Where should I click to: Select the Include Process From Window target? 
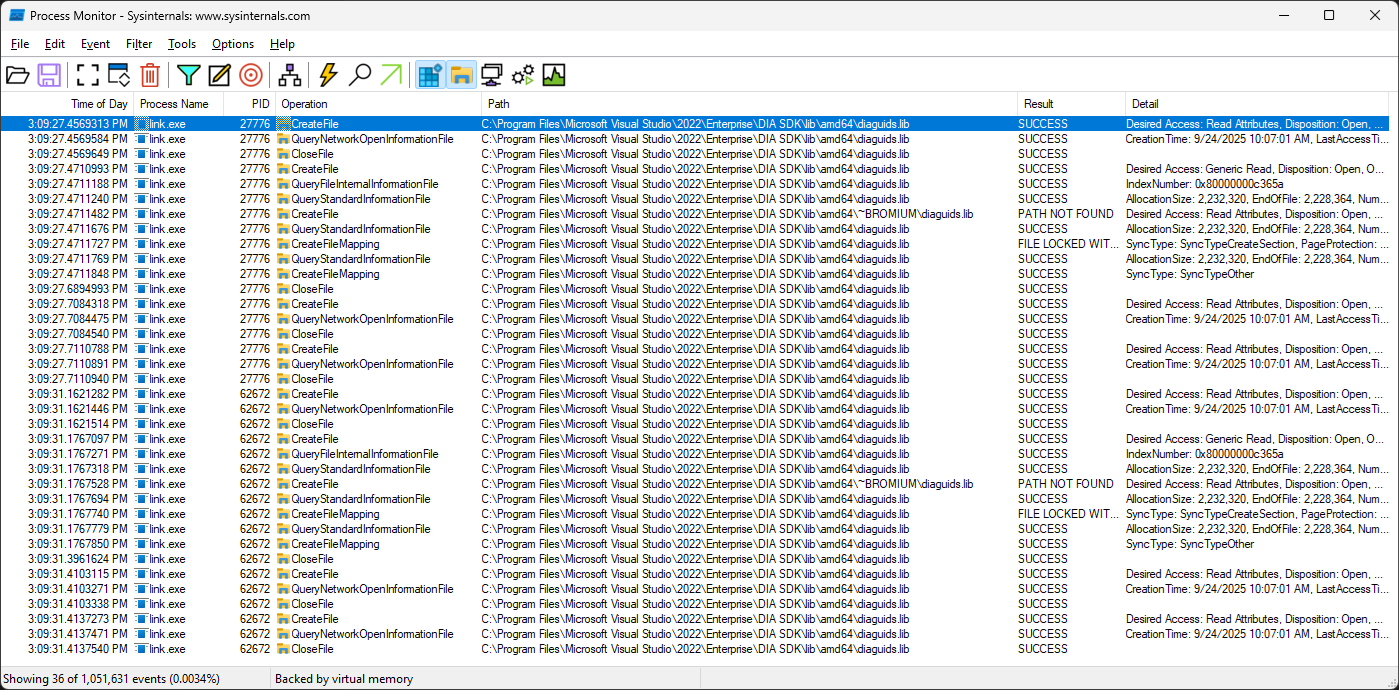[250, 75]
